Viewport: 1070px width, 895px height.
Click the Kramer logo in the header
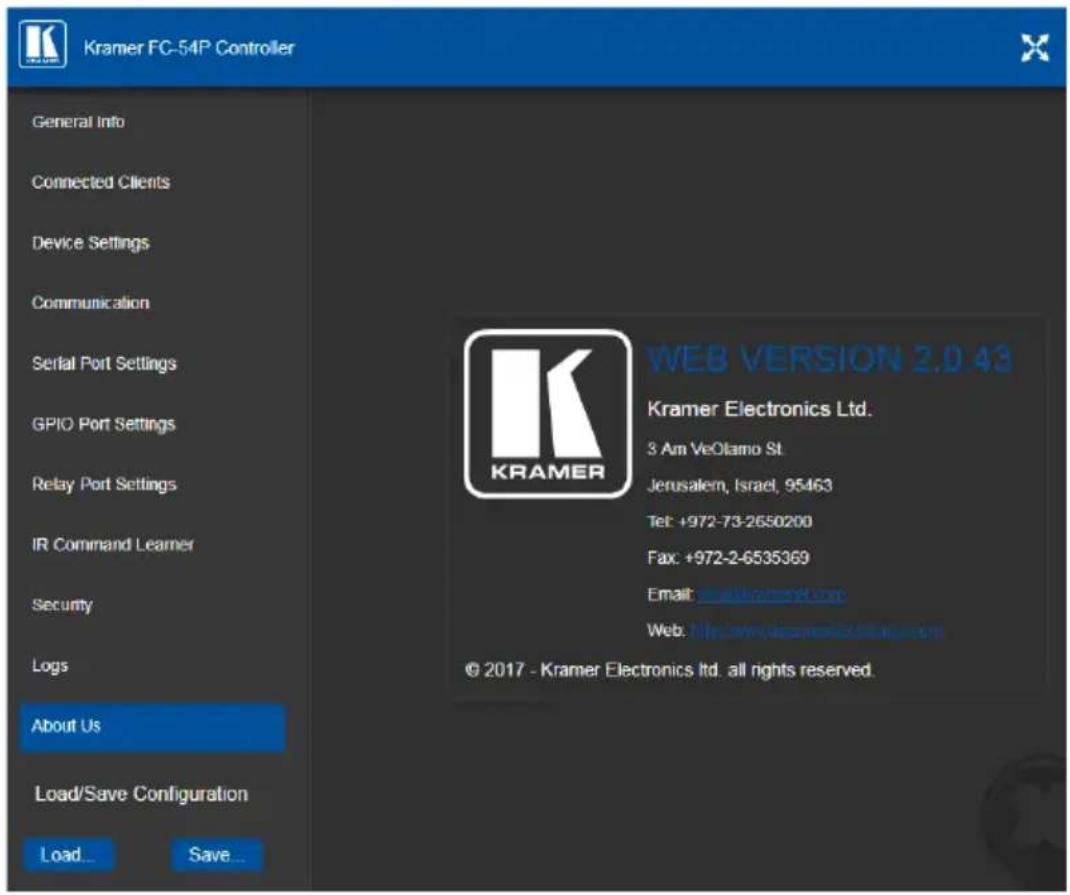[x=42, y=44]
